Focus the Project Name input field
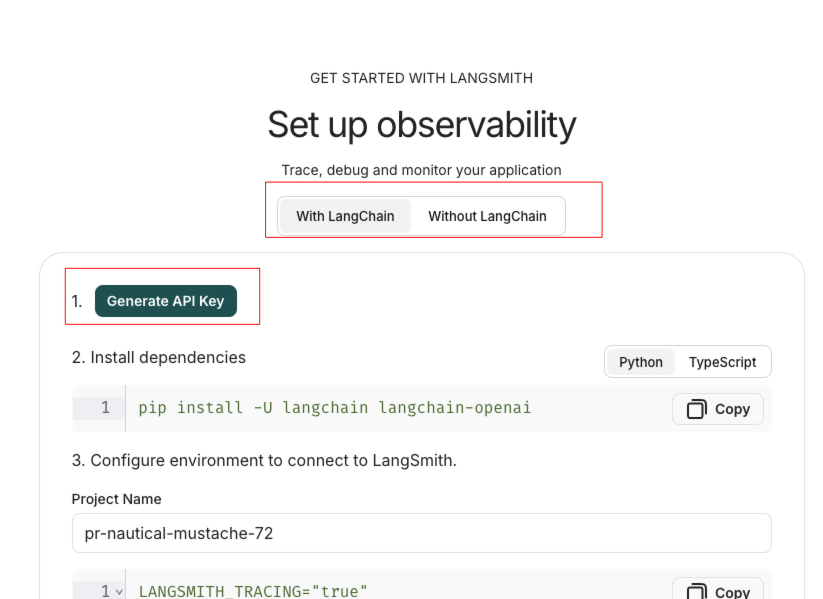The height and width of the screenshot is (599, 823). pos(421,533)
